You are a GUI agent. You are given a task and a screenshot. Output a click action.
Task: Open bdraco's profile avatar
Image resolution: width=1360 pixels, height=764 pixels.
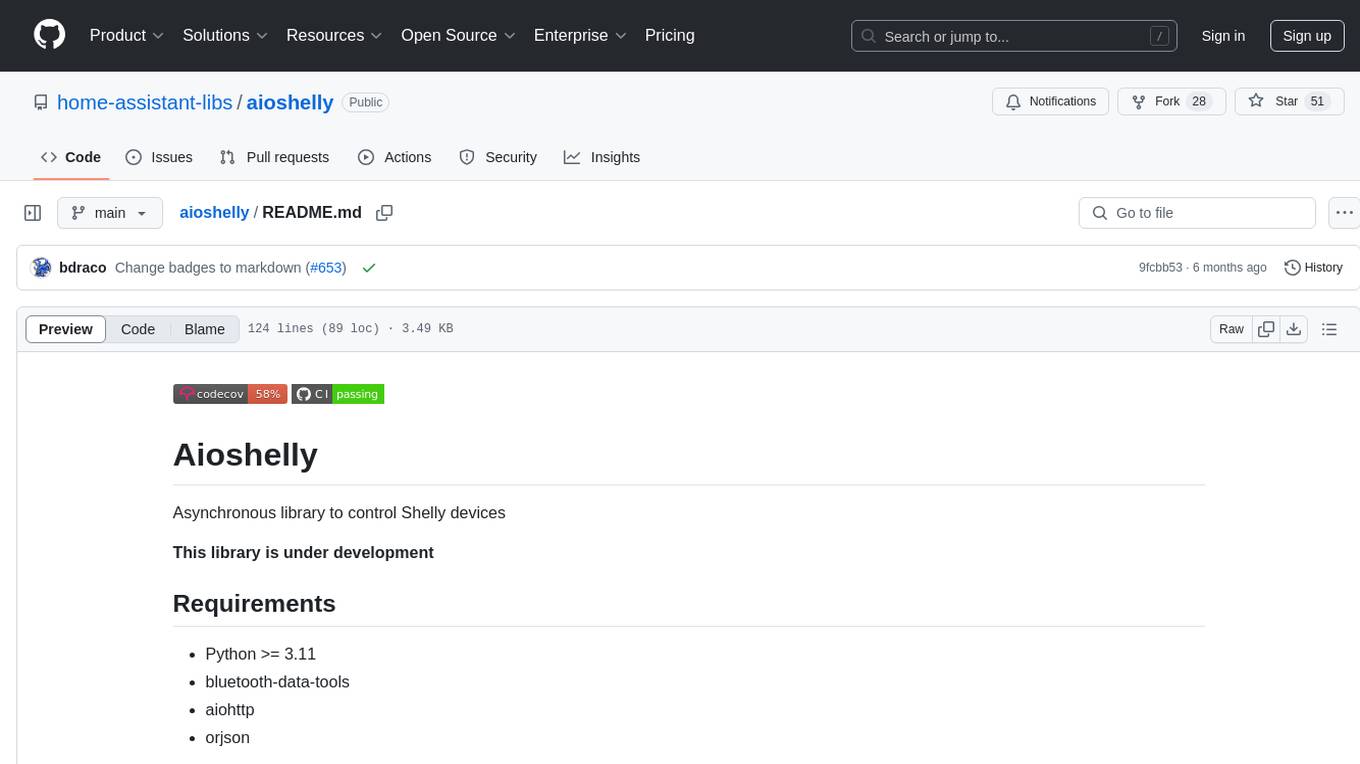(42, 267)
